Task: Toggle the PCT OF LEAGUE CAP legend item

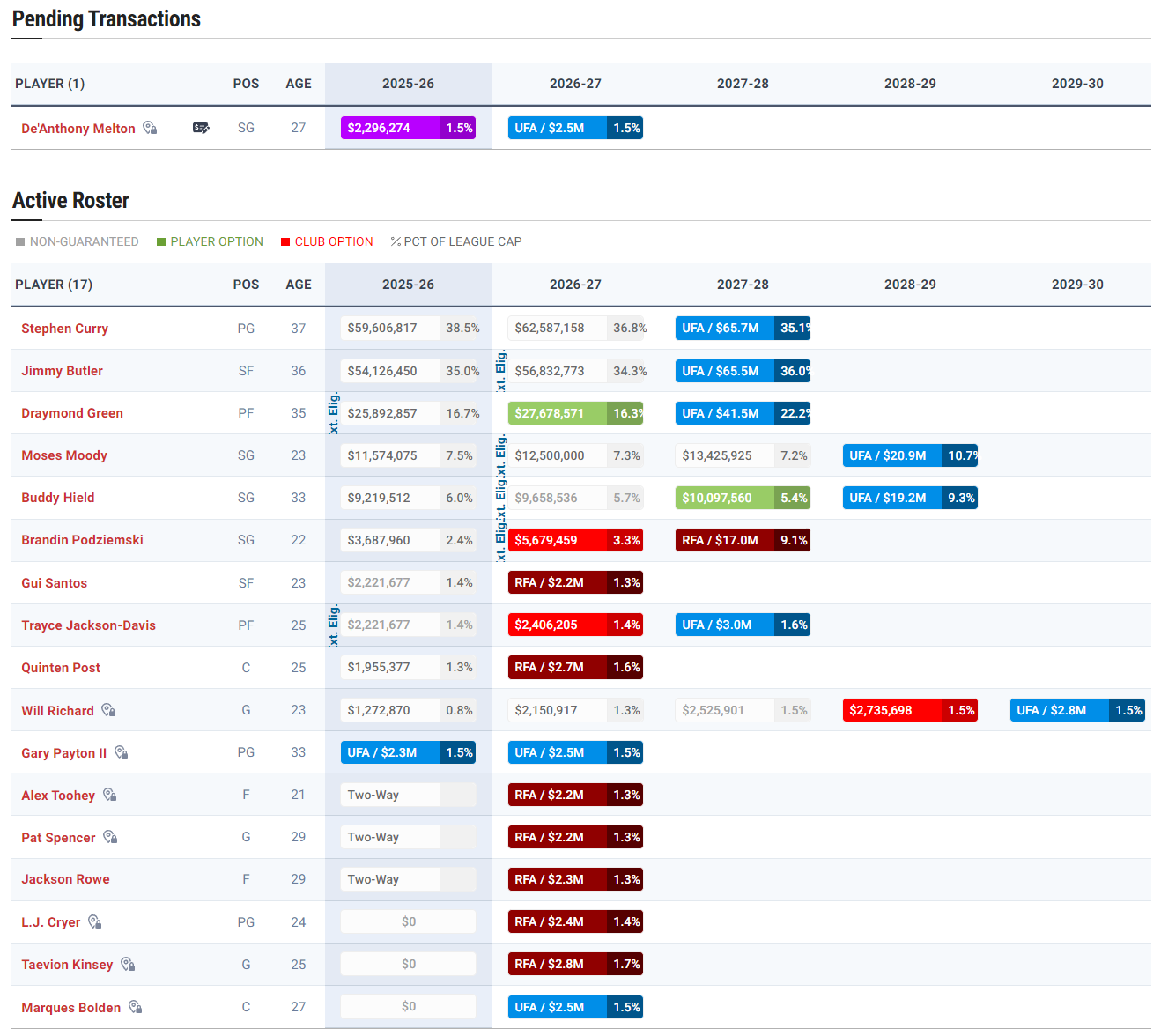Action: point(455,241)
